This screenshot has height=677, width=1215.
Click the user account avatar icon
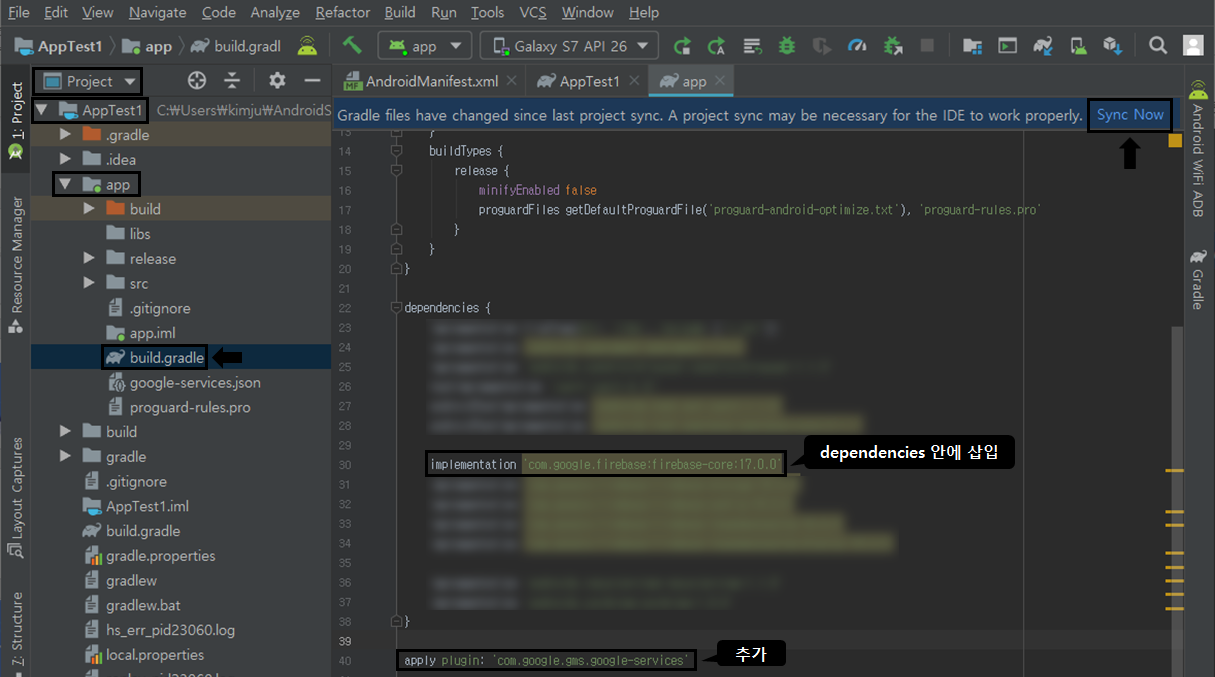[1193, 46]
